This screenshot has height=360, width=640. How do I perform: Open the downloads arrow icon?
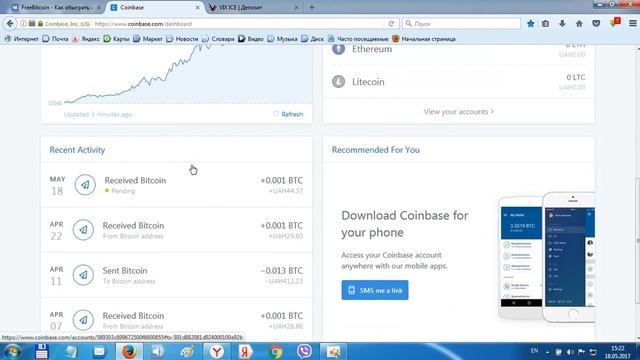[x=562, y=24]
